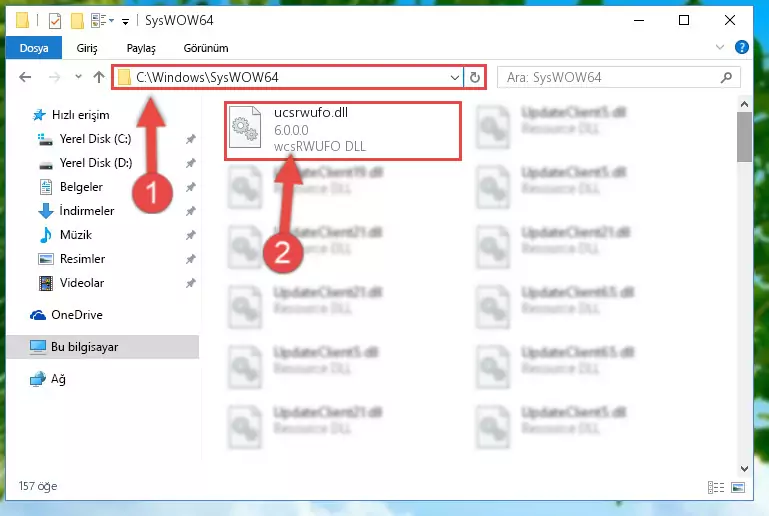
Task: Click the New folder quick access icon
Action: [x=77, y=21]
